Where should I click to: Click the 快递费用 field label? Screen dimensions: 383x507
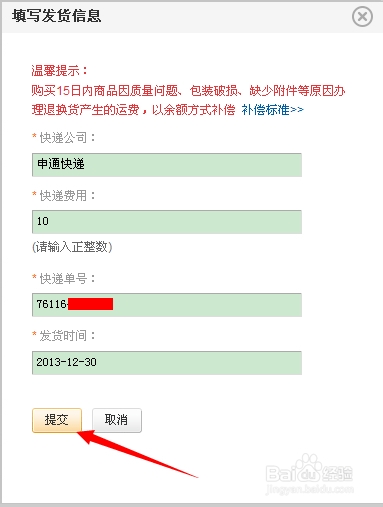click(x=64, y=195)
